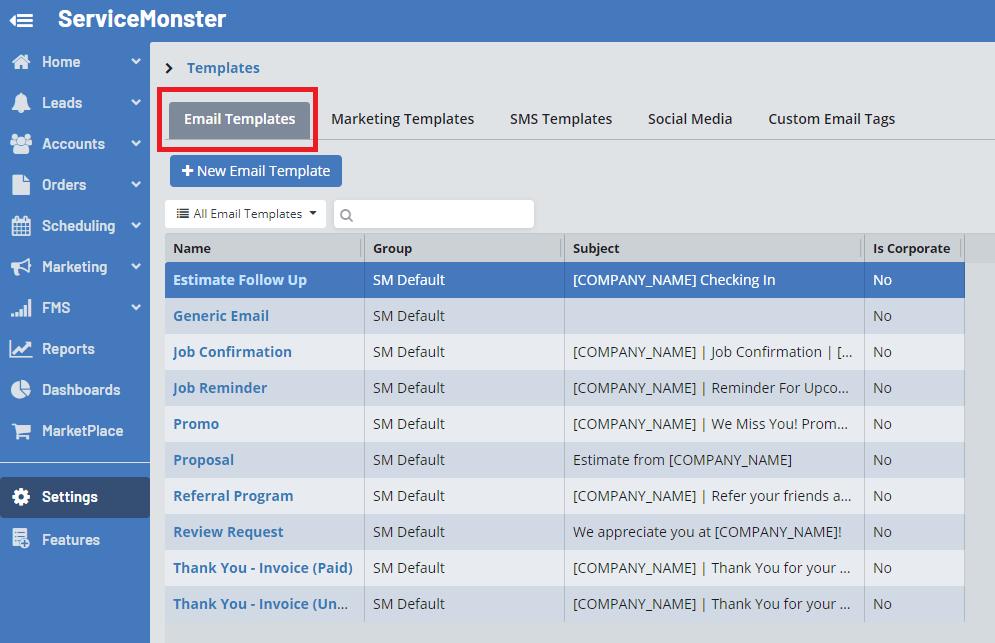
Task: Click the Home house icon
Action: (21, 62)
